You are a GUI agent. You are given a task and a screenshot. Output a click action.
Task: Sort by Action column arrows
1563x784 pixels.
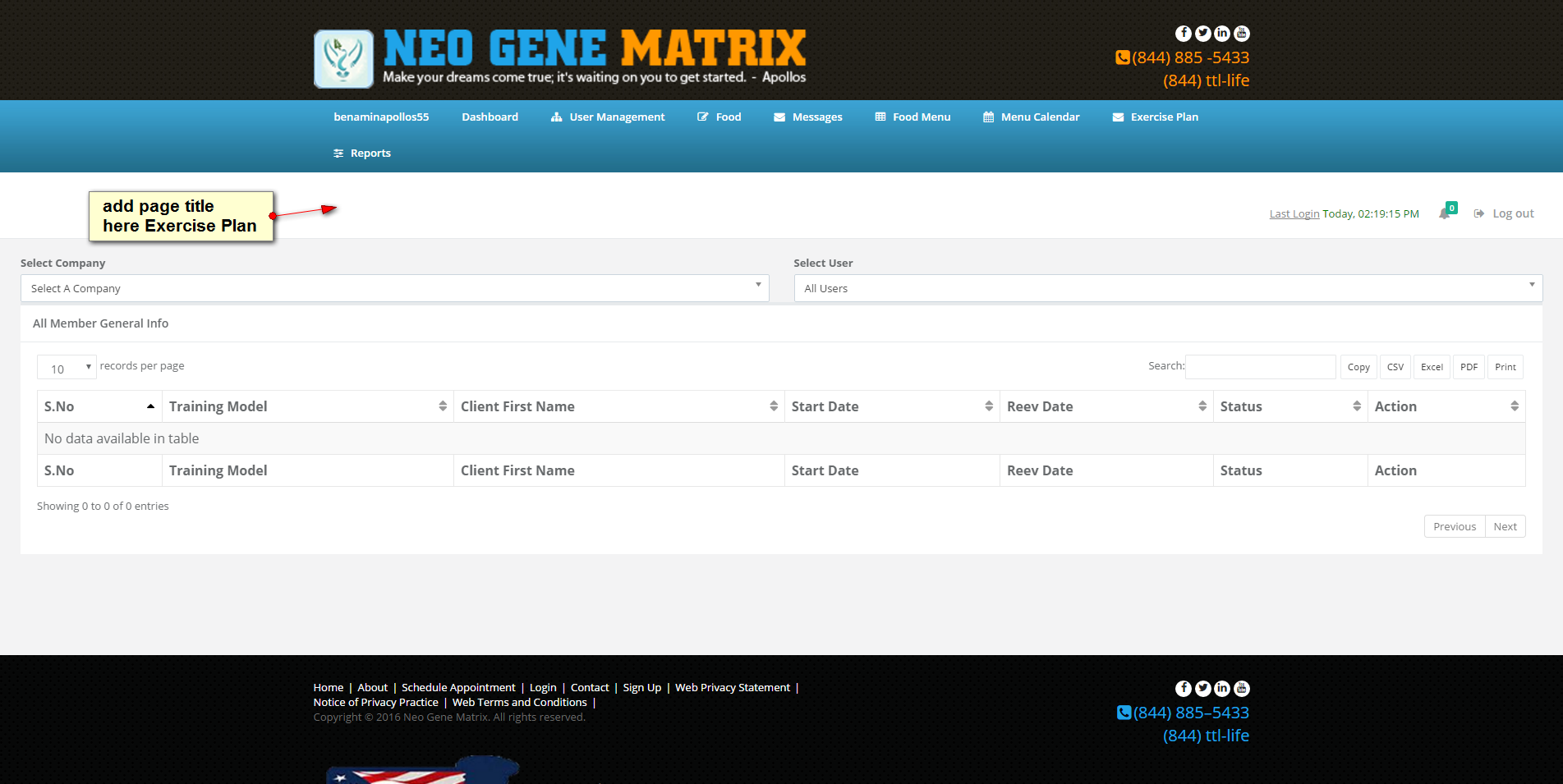click(x=1515, y=406)
